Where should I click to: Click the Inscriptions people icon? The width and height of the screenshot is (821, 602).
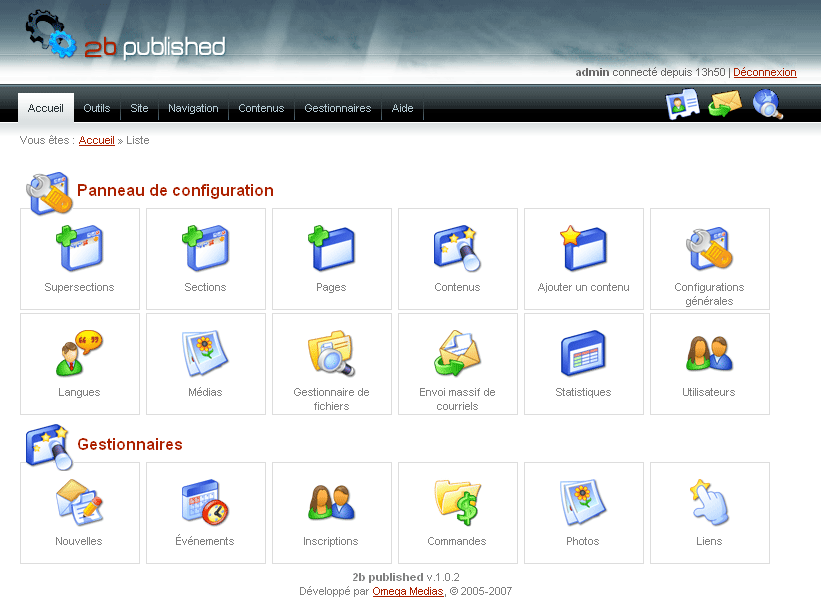point(331,502)
